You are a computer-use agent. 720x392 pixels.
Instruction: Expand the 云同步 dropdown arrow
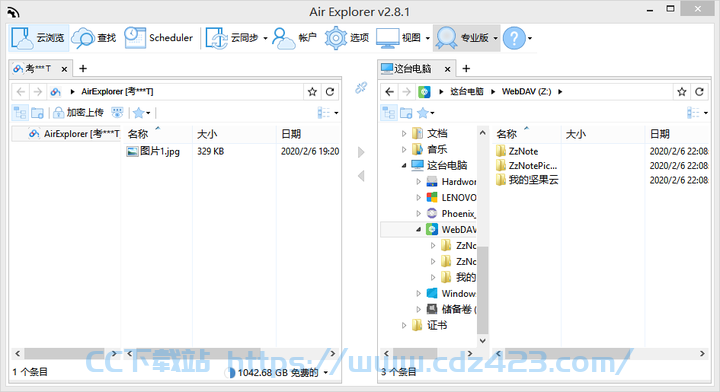pyautogui.click(x=265, y=38)
